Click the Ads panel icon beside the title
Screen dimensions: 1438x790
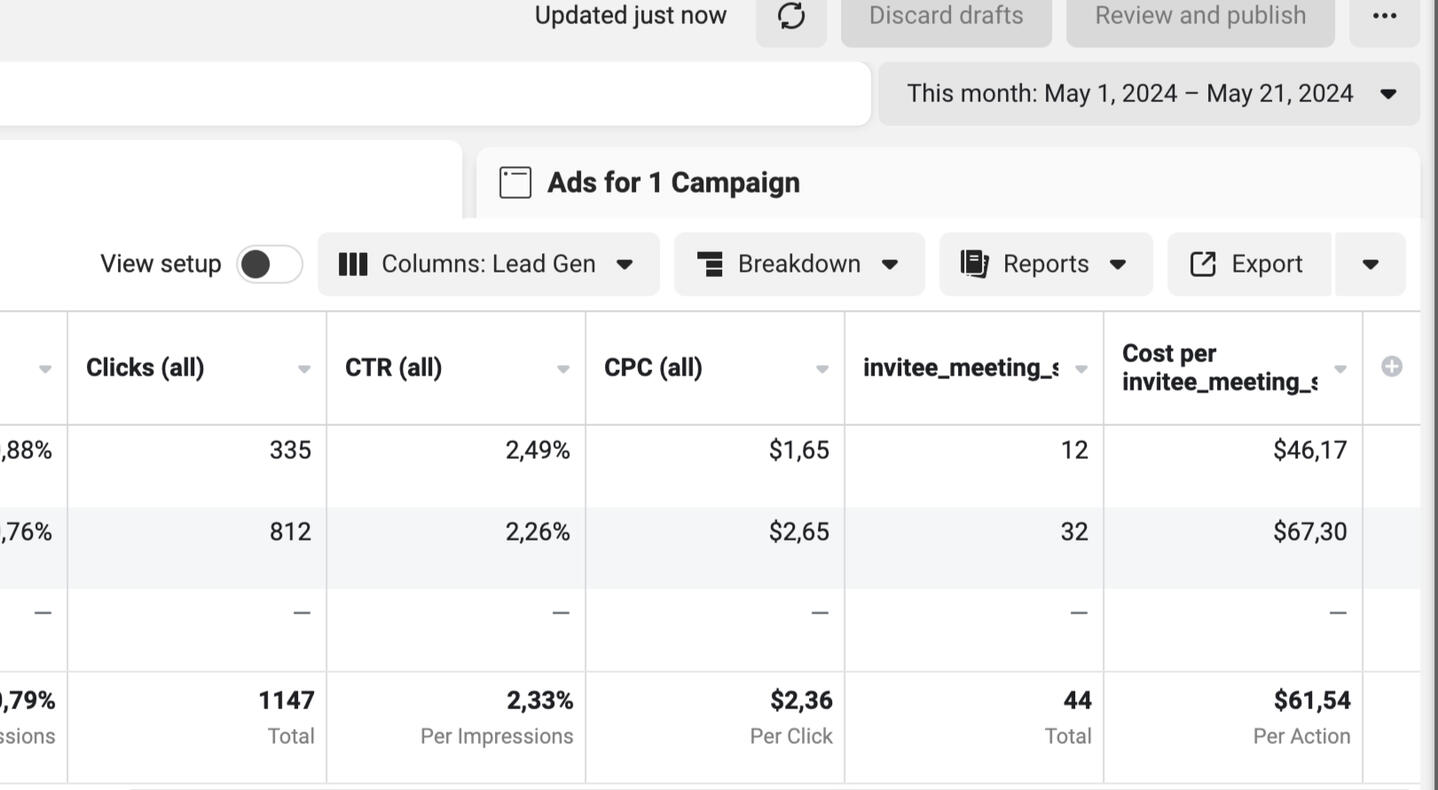click(515, 183)
